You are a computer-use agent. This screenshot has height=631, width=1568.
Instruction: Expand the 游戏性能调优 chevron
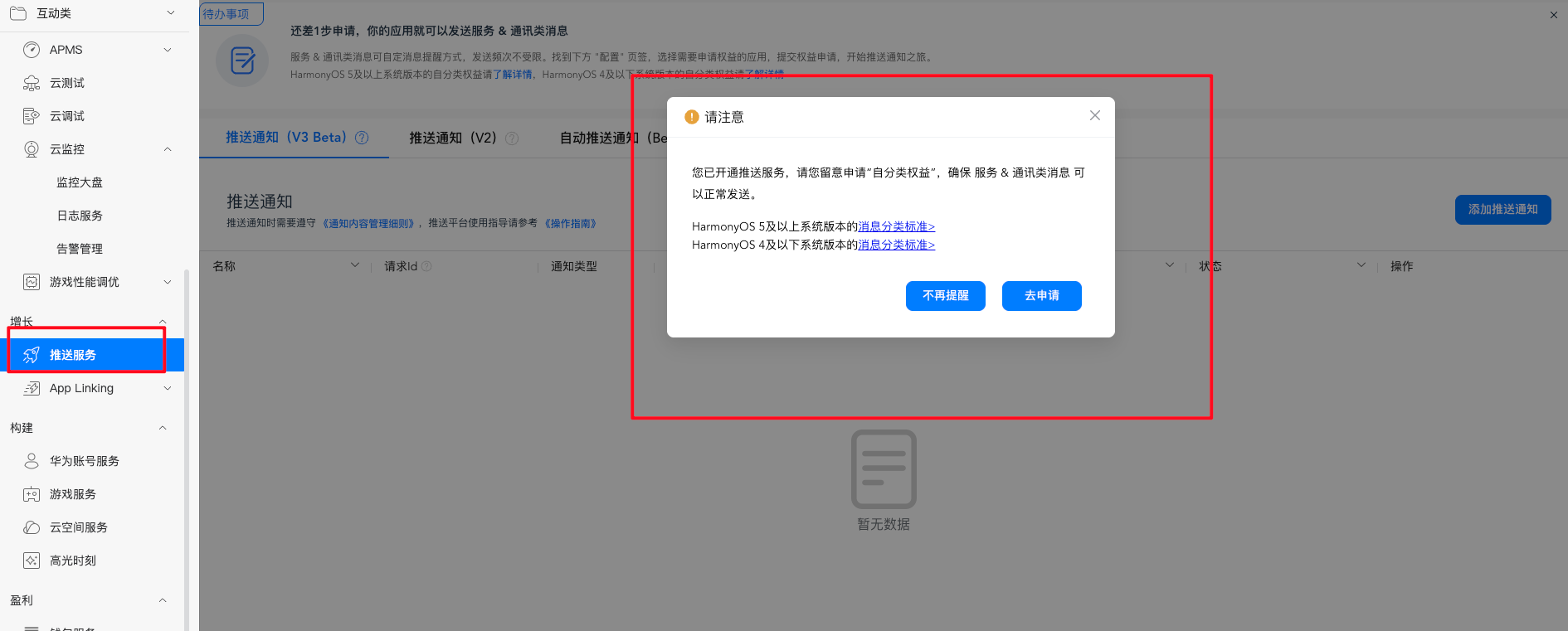168,282
